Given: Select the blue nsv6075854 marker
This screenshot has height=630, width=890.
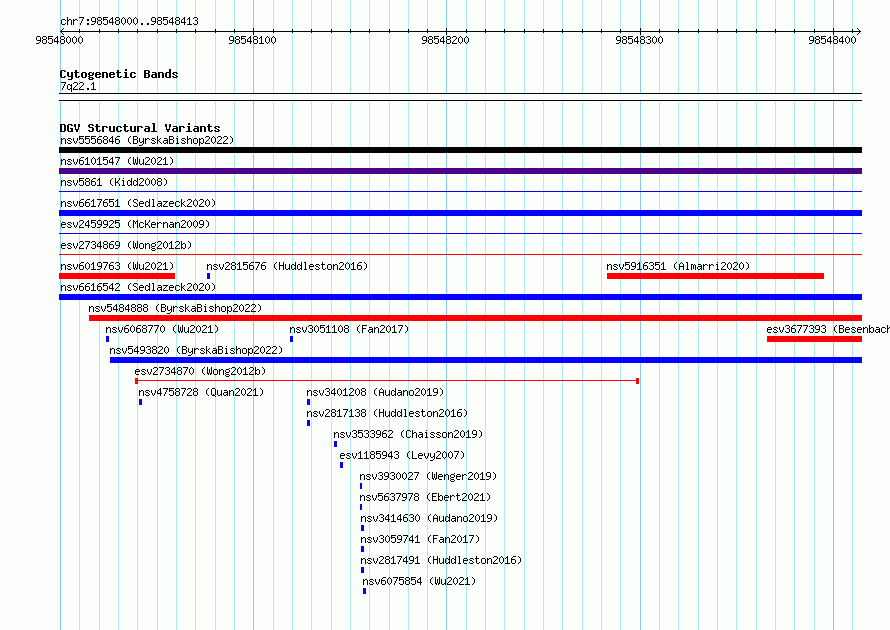Looking at the screenshot, I should (x=364, y=591).
